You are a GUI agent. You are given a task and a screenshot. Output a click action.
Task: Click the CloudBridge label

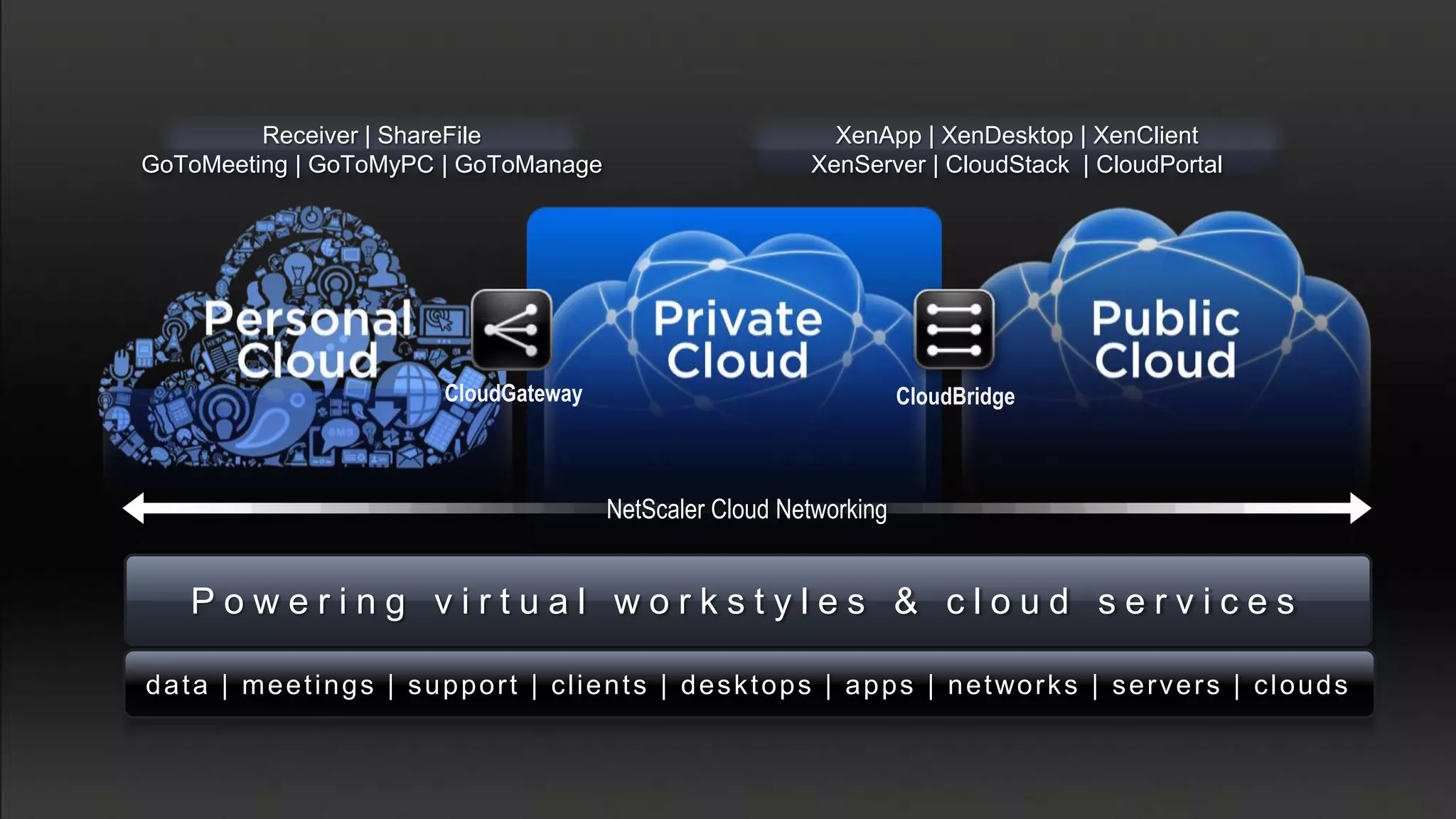coord(955,396)
